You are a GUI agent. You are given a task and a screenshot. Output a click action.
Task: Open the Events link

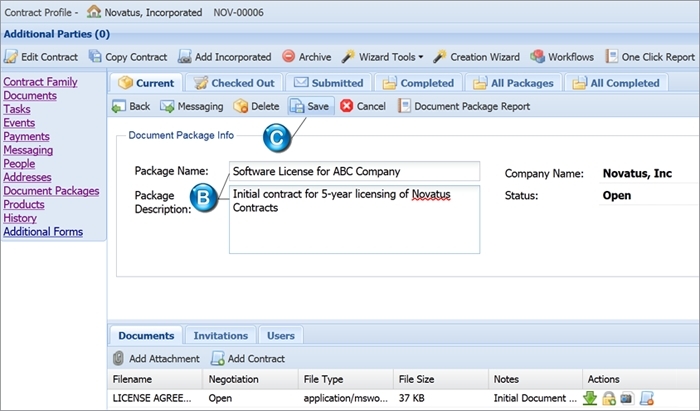coord(19,123)
